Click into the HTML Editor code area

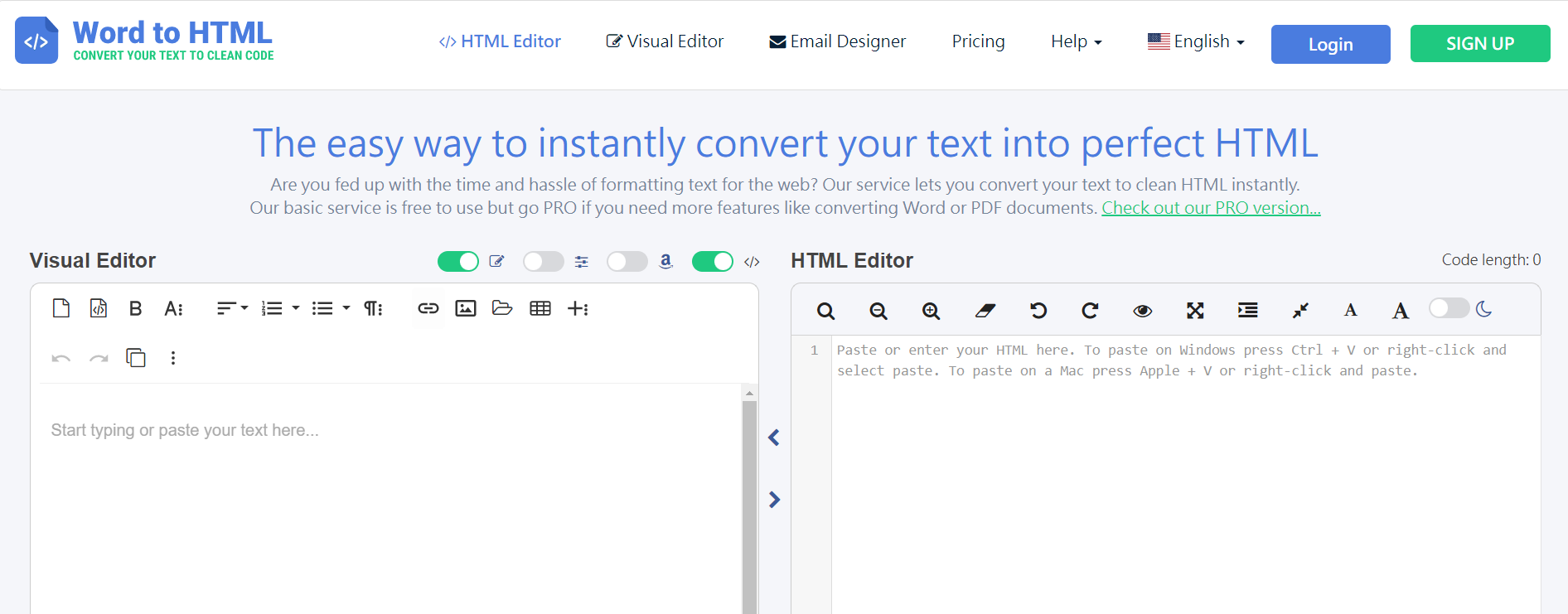click(x=1185, y=475)
